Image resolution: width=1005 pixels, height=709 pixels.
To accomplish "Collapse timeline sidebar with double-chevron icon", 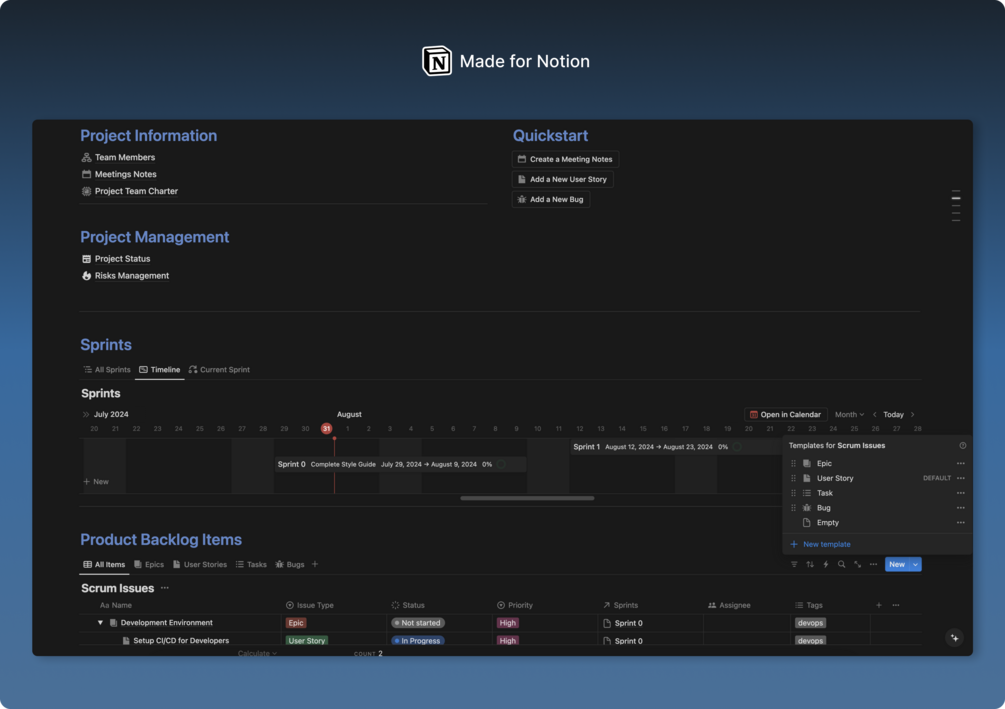I will click(86, 415).
